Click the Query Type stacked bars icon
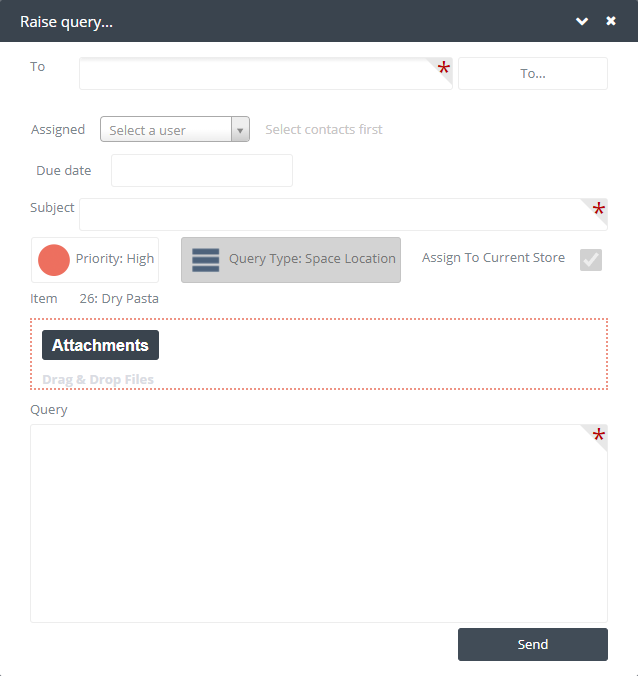The height and width of the screenshot is (676, 638). coord(206,260)
